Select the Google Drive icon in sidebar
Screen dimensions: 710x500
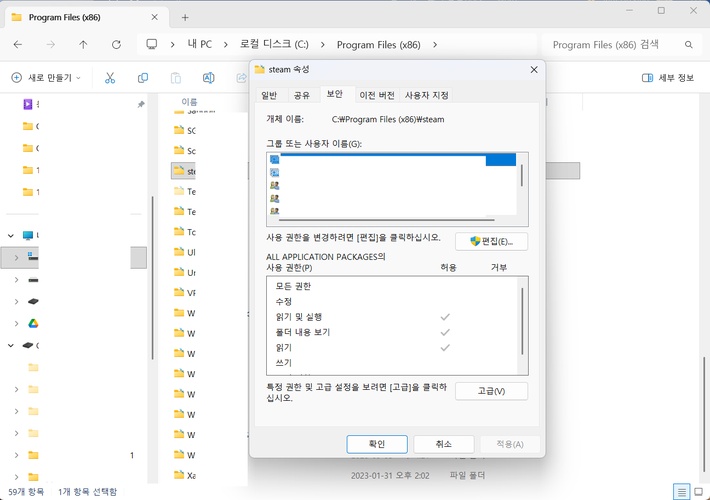pyautogui.click(x=32, y=322)
